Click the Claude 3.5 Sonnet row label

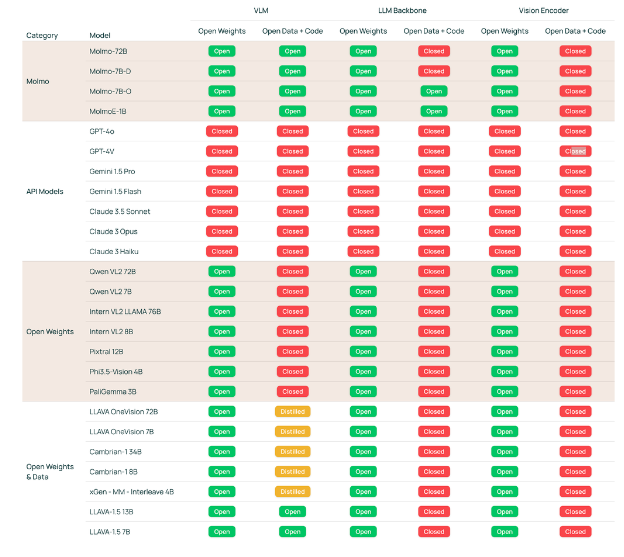(x=120, y=211)
